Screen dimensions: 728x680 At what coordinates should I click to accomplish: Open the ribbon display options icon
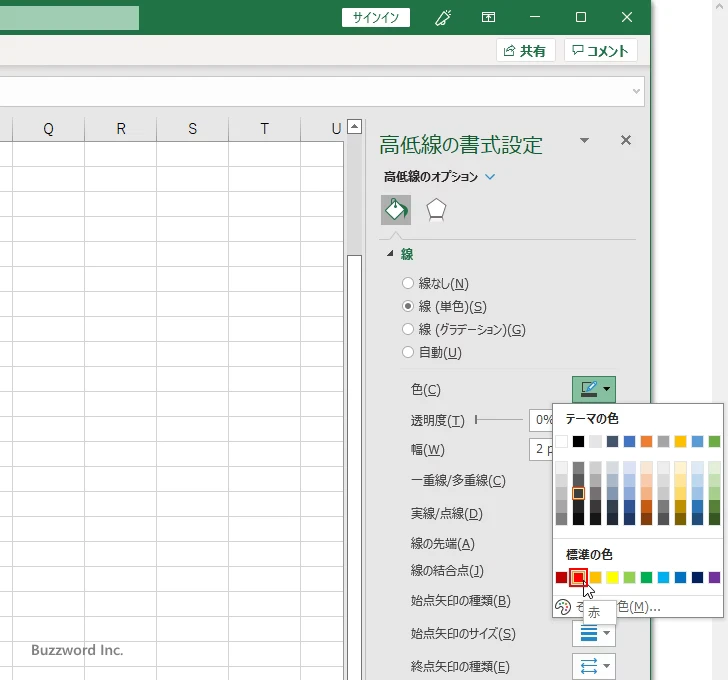[488, 18]
